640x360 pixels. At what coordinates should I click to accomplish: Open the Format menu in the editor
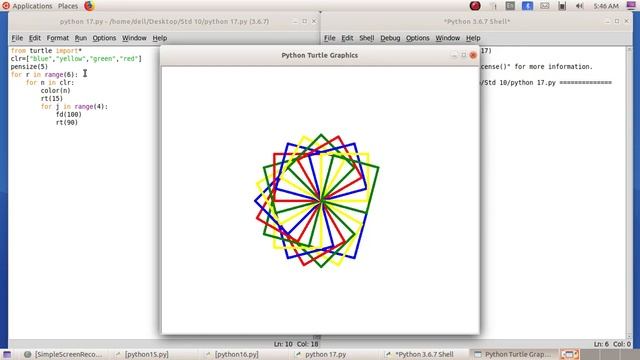click(x=58, y=38)
